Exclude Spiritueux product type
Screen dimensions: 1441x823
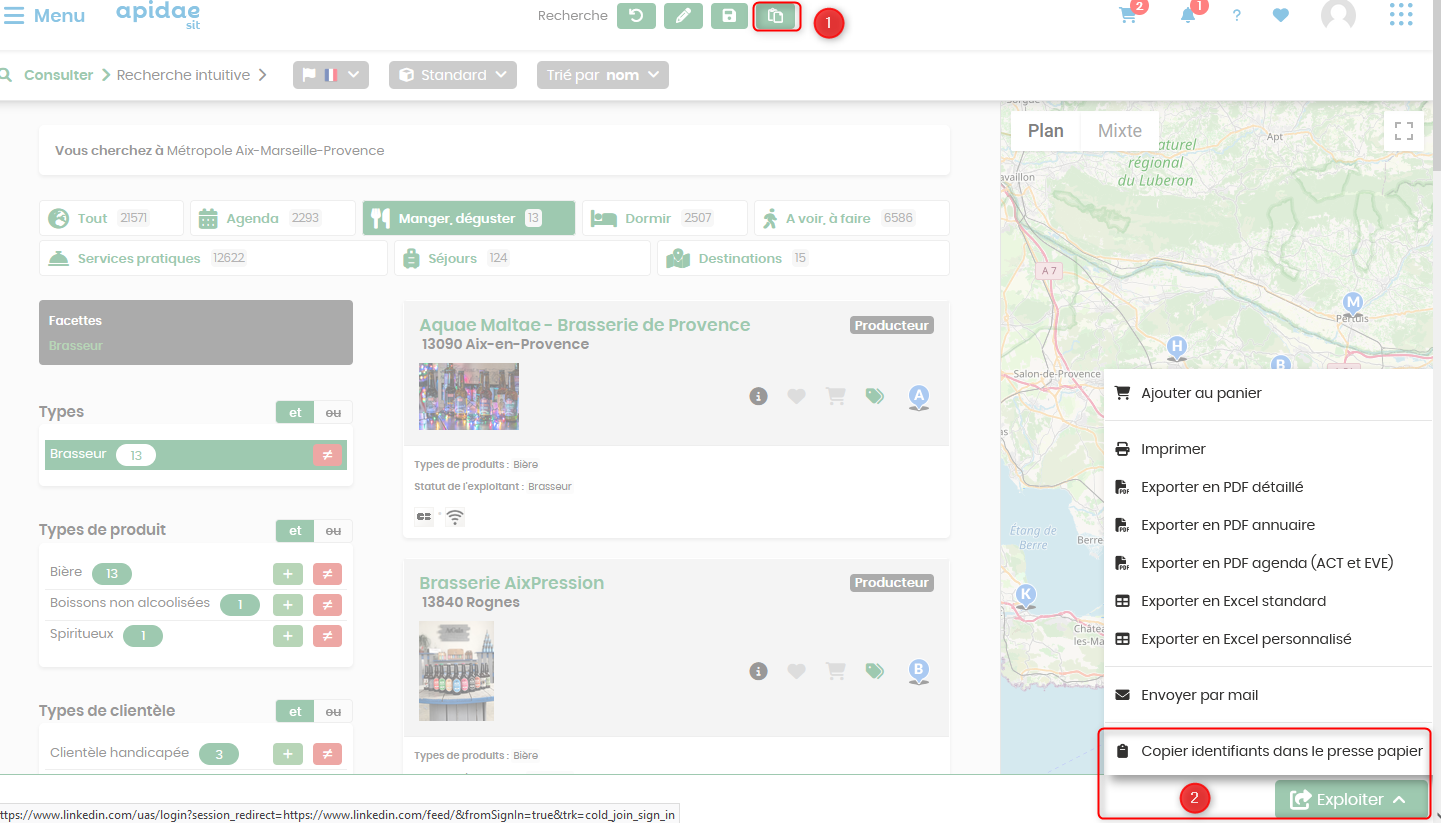pyautogui.click(x=327, y=636)
